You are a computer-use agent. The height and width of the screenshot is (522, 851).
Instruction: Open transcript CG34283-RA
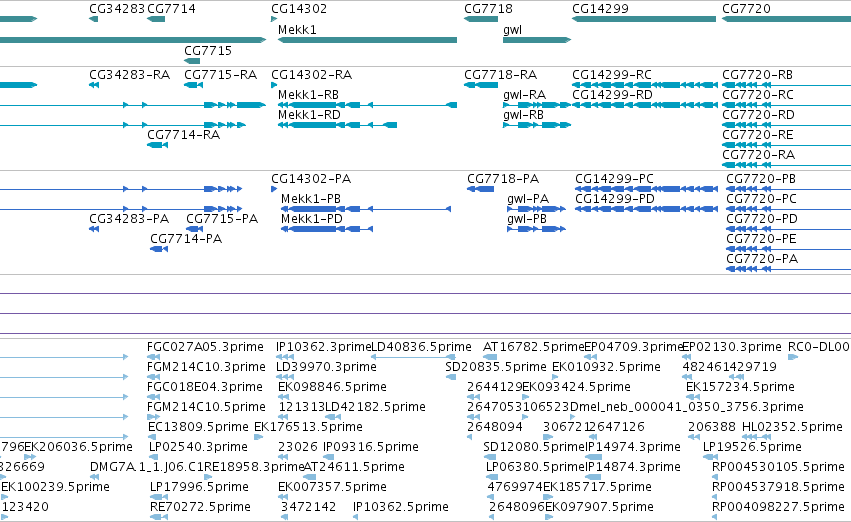[x=130, y=75]
